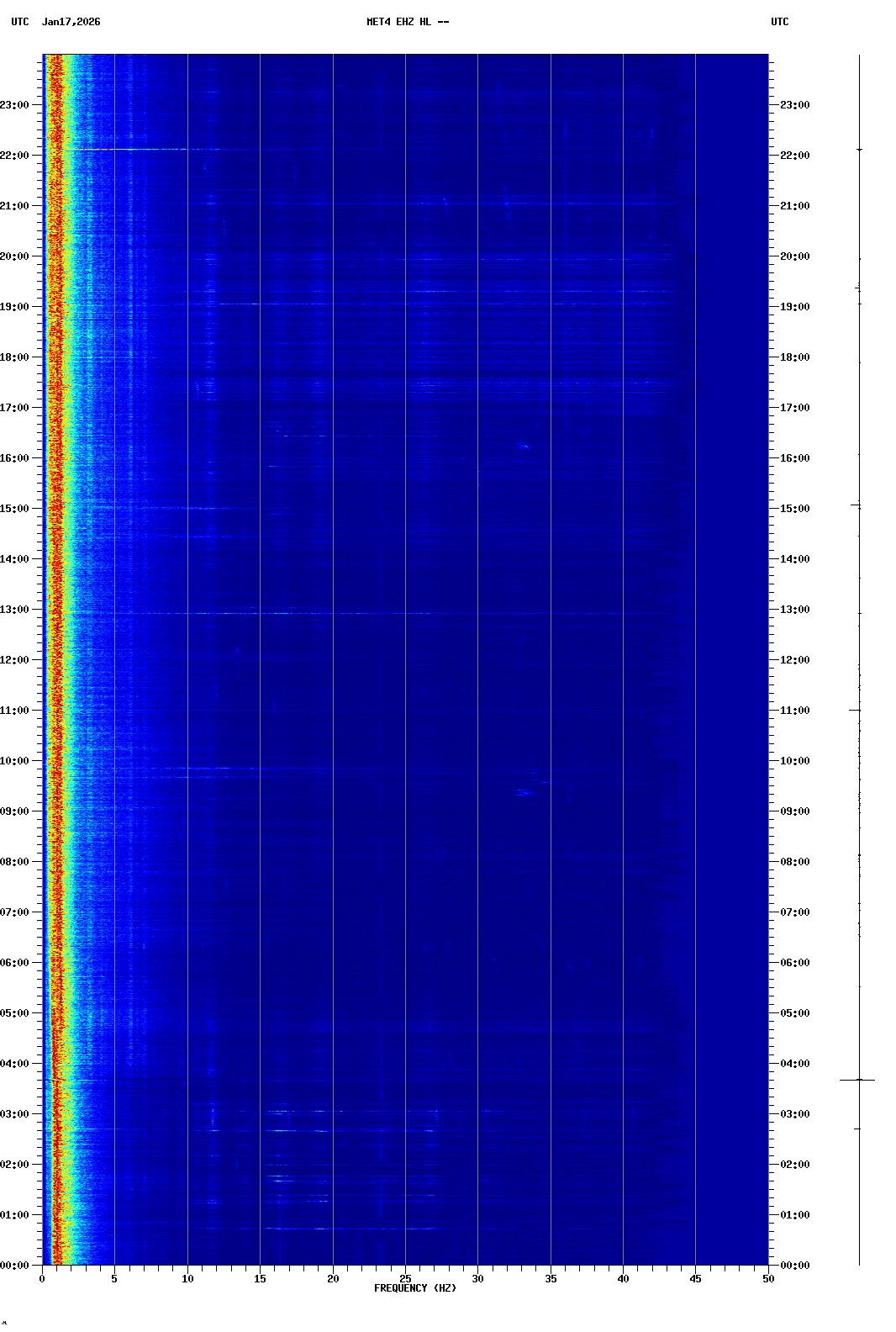Click the FREQUENCY (HZ) axis label
Image resolution: width=896 pixels, height=1332 pixels.
415,1288
